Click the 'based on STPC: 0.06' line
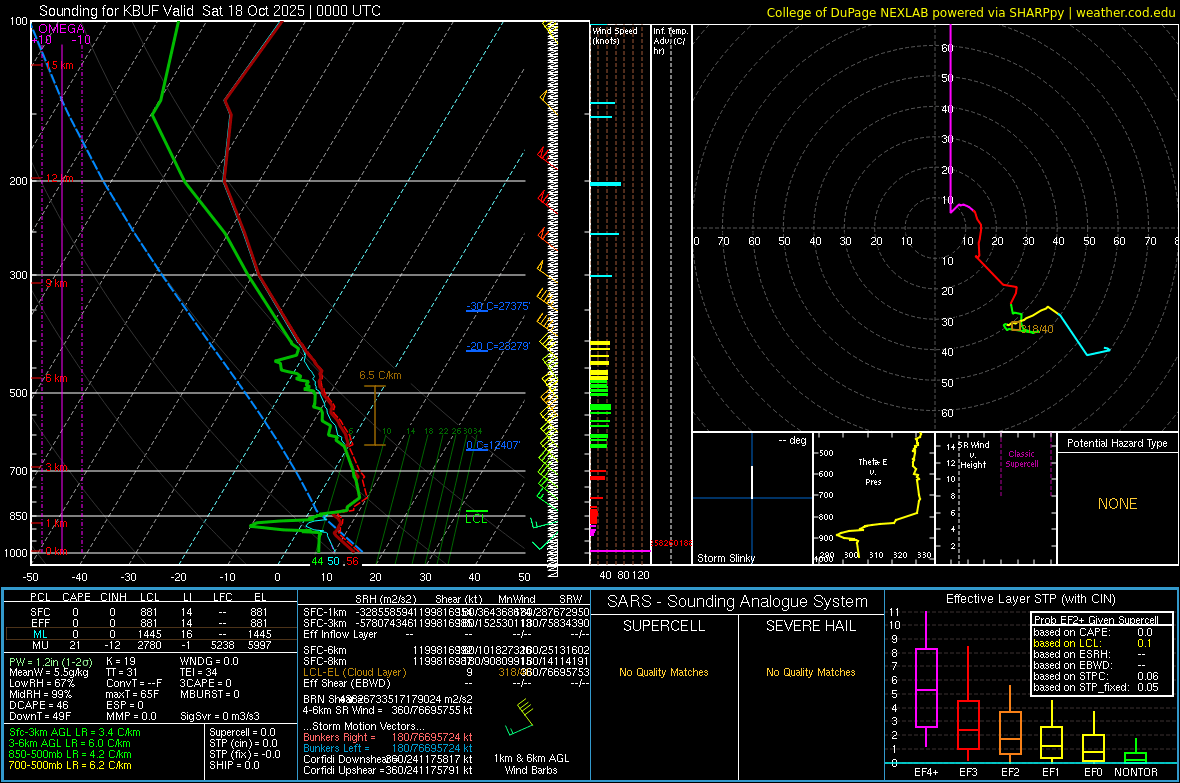Image resolution: width=1180 pixels, height=783 pixels. pos(1096,676)
